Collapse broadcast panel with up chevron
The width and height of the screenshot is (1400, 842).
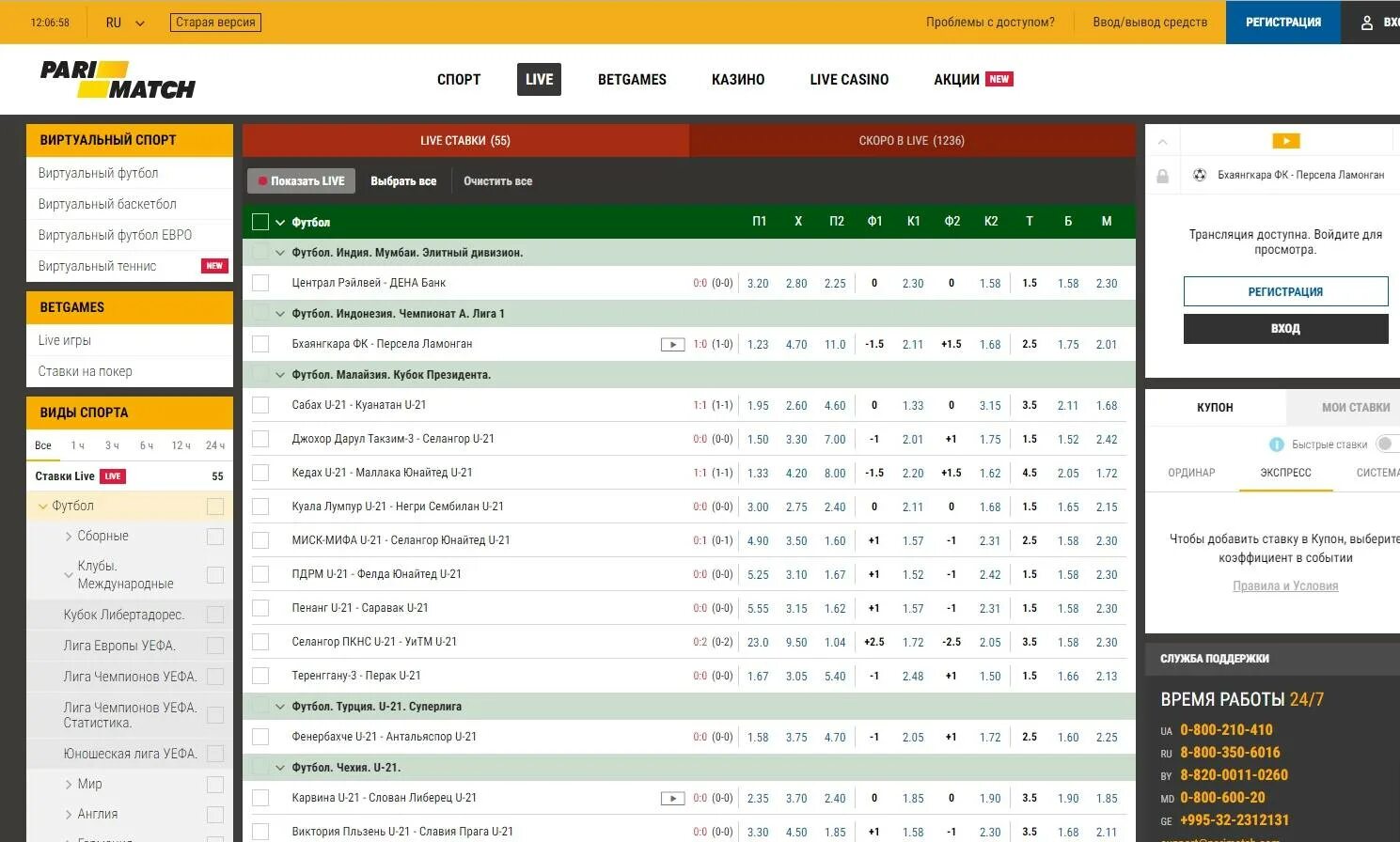tap(1162, 142)
